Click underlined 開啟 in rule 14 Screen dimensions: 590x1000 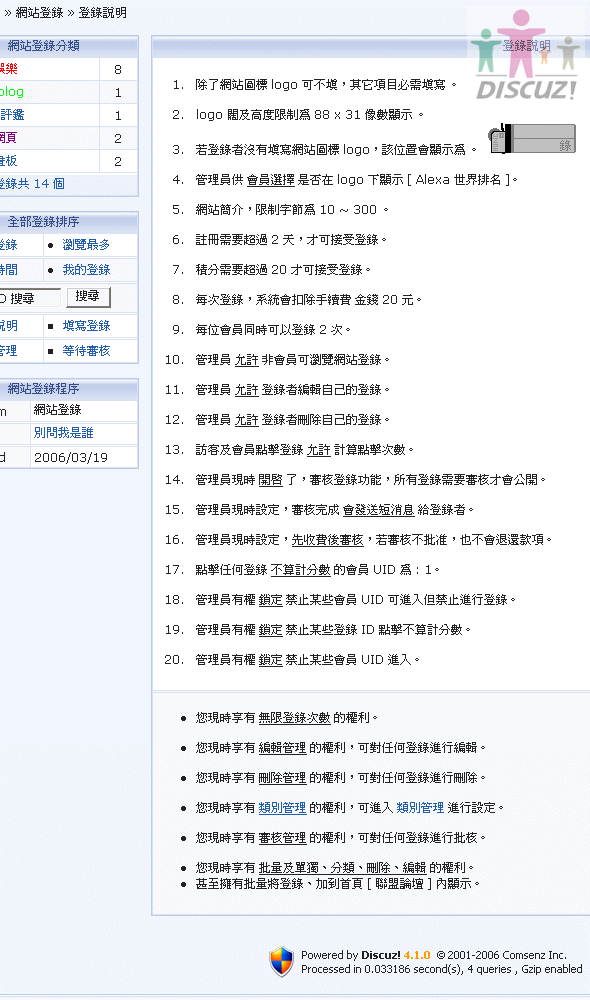point(270,480)
